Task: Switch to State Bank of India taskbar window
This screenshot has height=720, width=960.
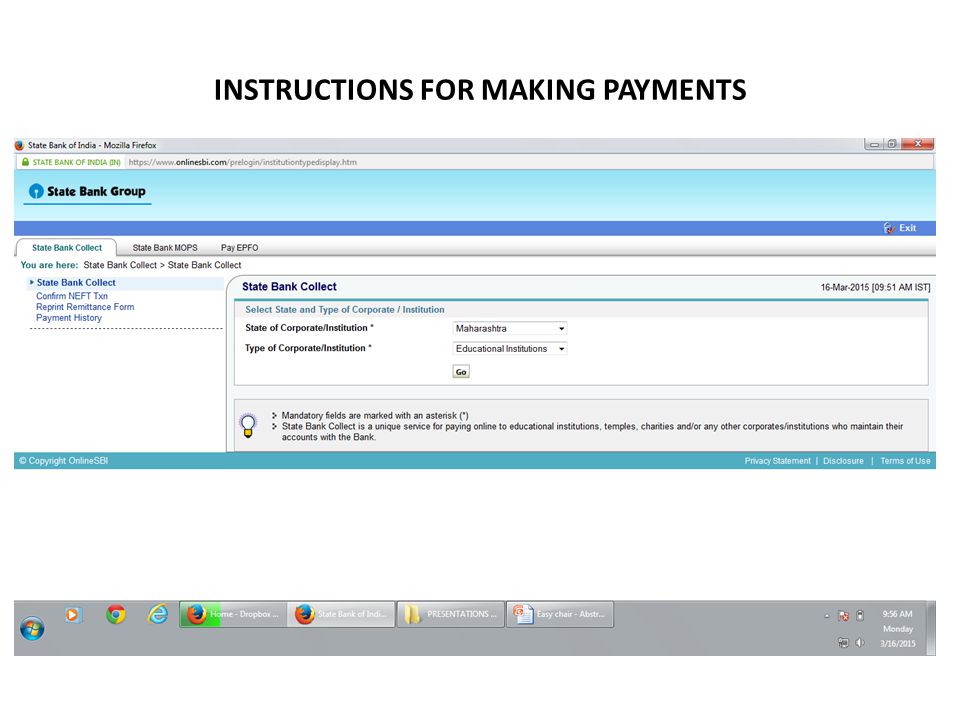Action: 342,614
